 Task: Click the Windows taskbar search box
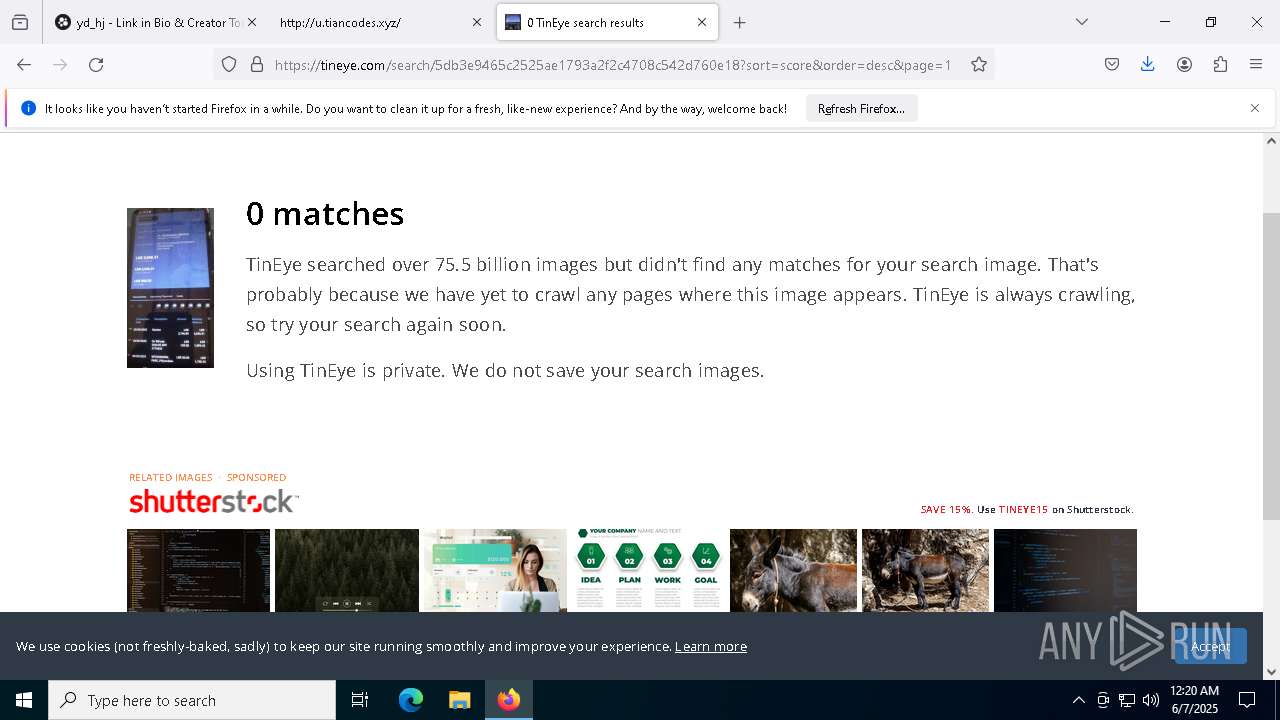(x=192, y=700)
